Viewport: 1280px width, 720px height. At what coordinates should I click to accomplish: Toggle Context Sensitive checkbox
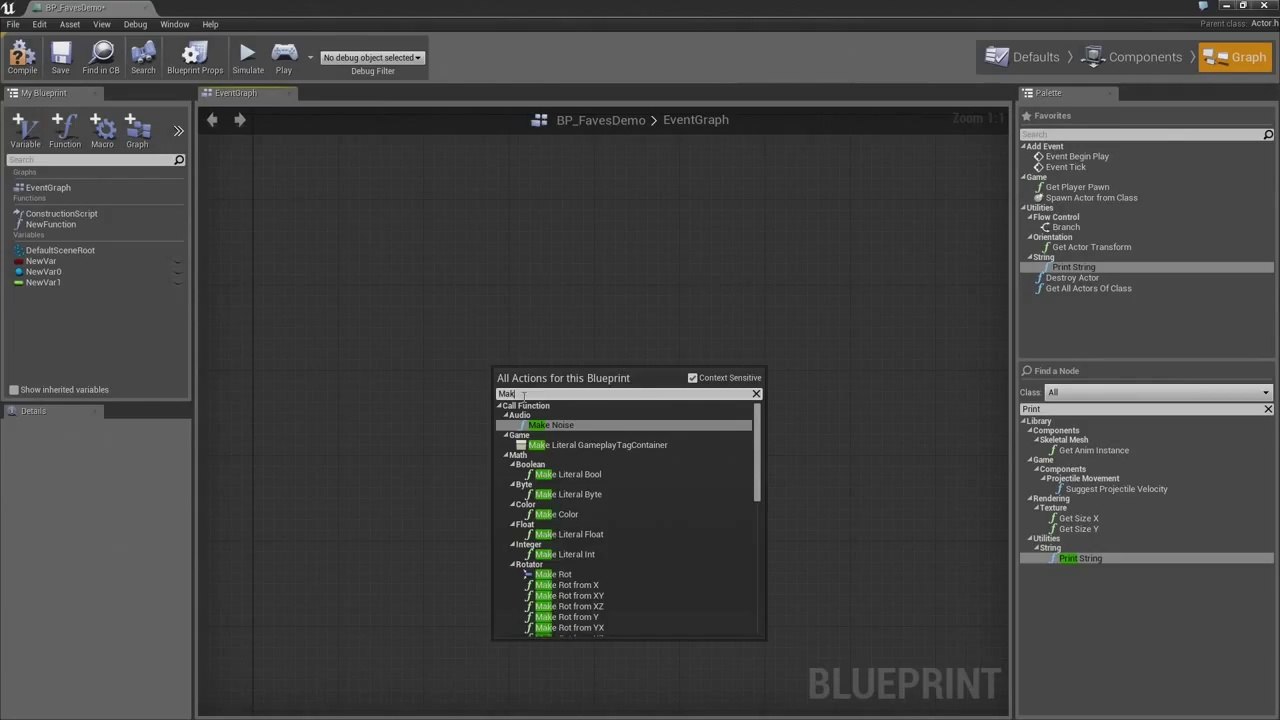point(692,378)
